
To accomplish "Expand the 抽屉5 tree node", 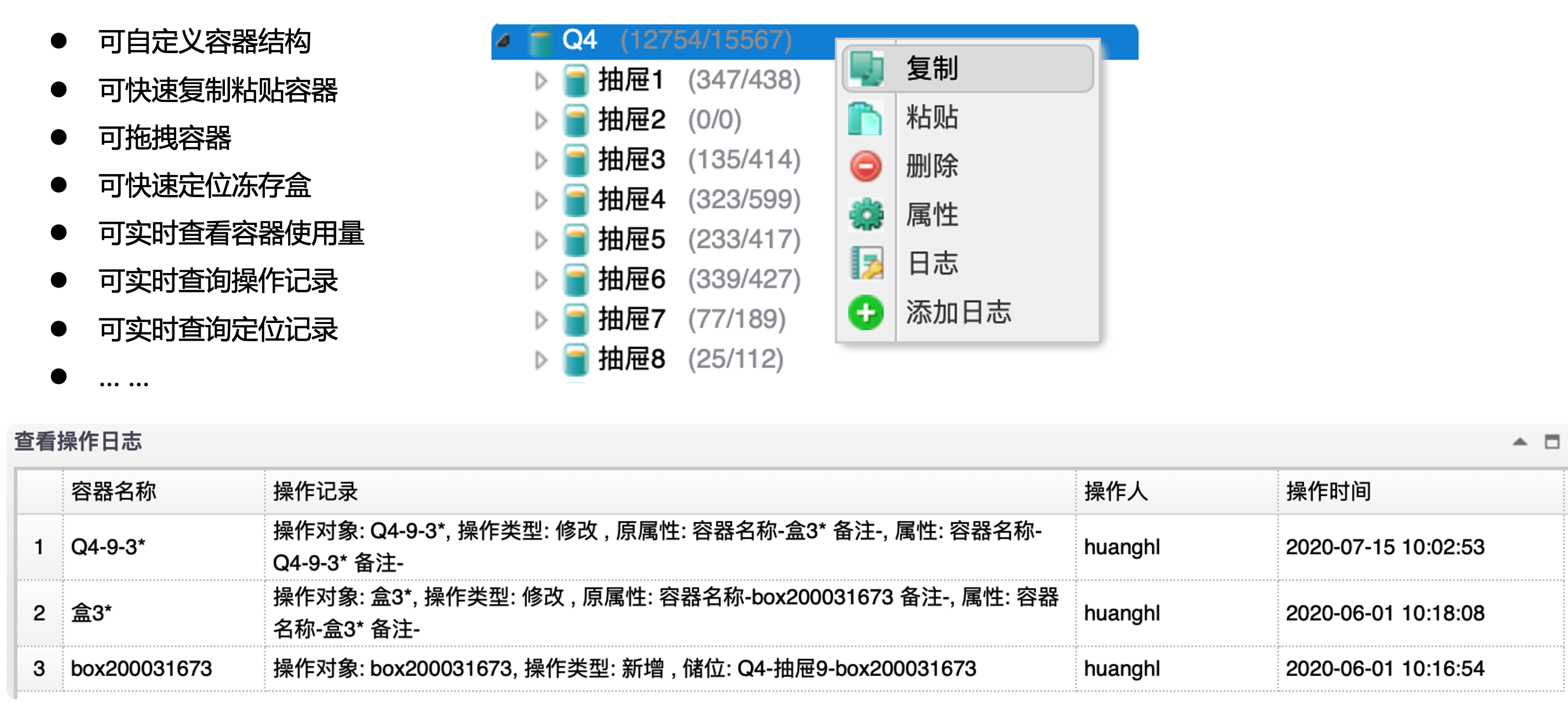I will pyautogui.click(x=541, y=240).
